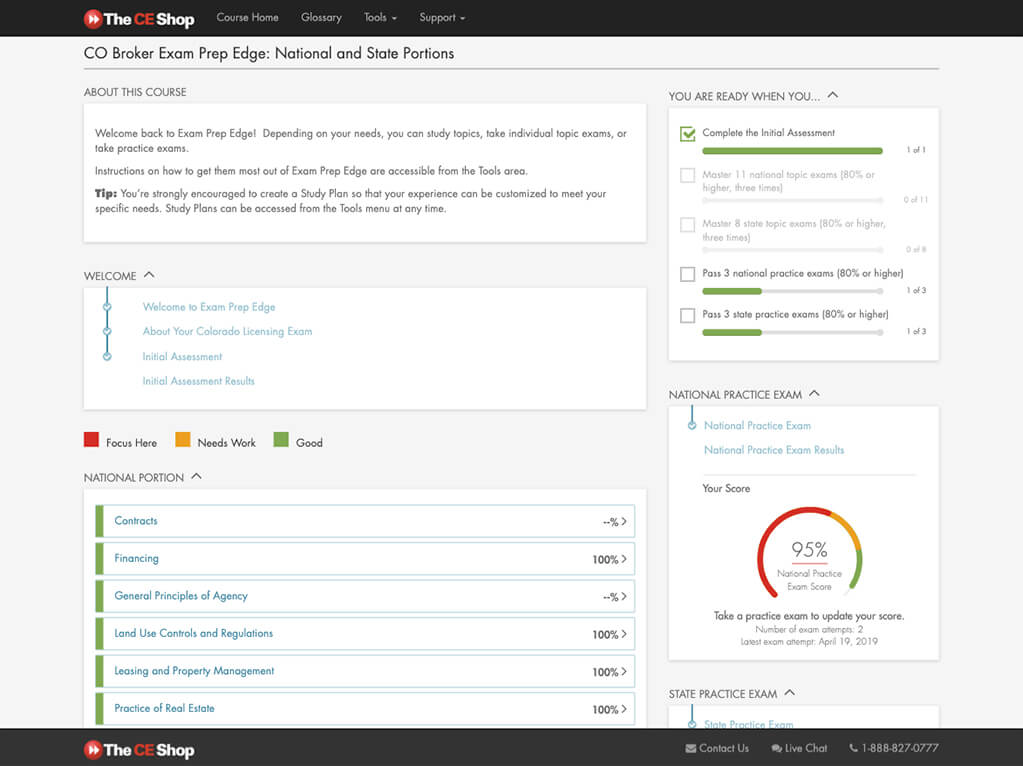Image resolution: width=1023 pixels, height=766 pixels.
Task: Open the Glossary page
Action: click(321, 18)
